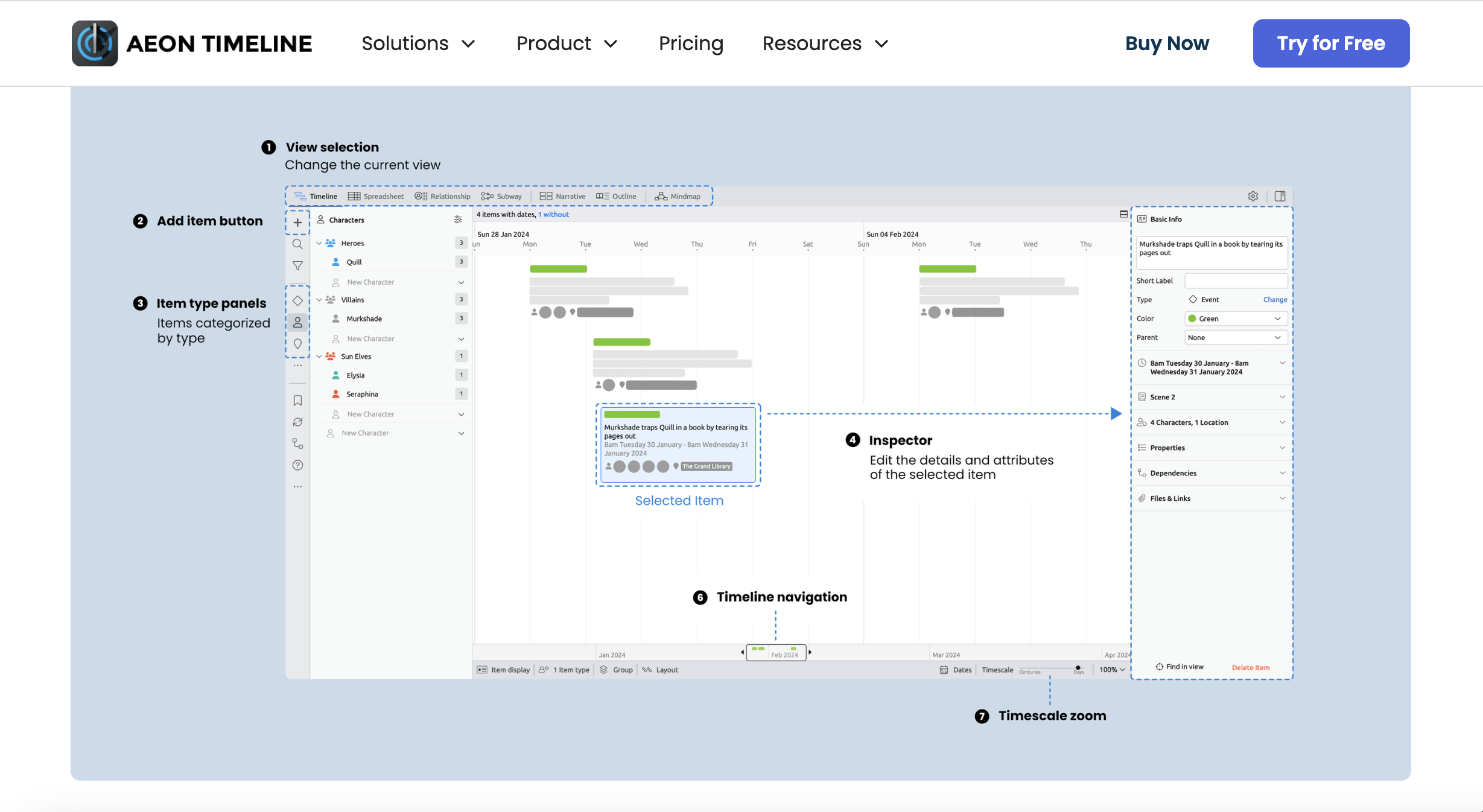Open the filter funnel icon
The width and height of the screenshot is (1483, 812).
[x=297, y=265]
